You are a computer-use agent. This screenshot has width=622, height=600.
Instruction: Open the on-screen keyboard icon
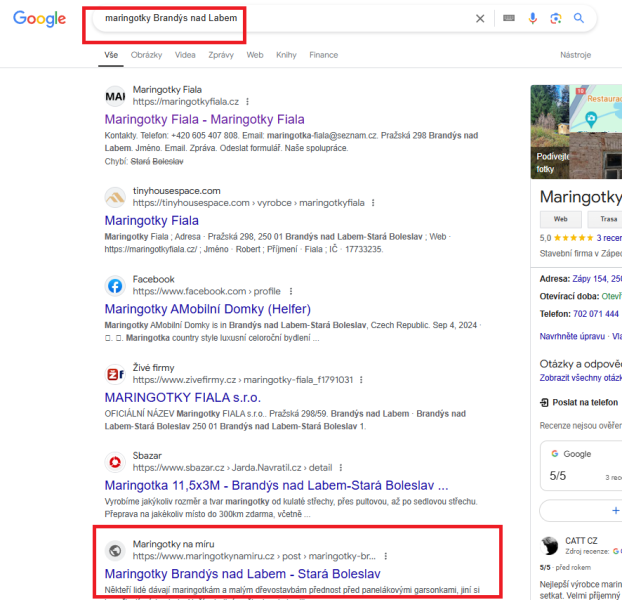click(509, 18)
